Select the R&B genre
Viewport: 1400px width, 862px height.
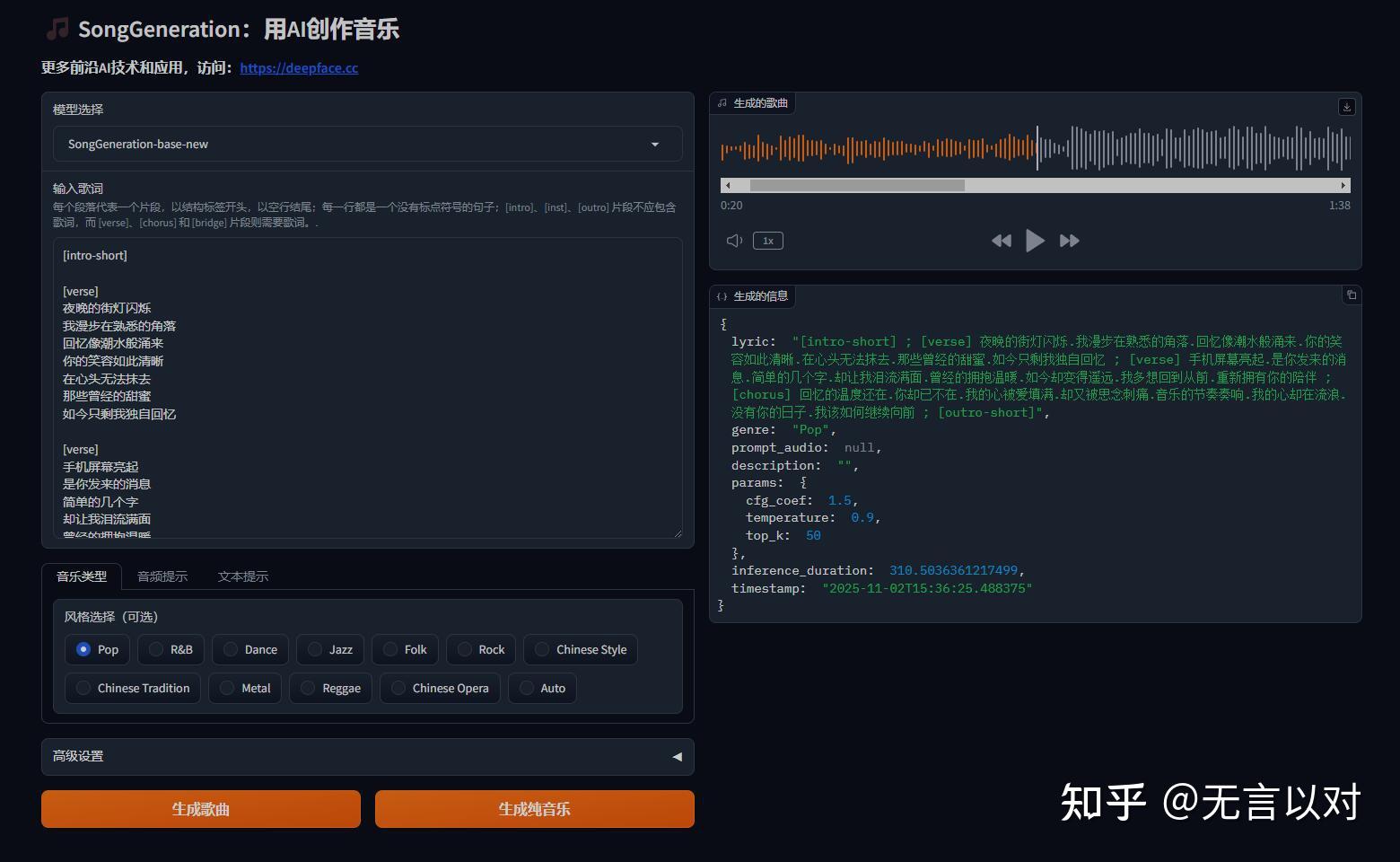pyautogui.click(x=171, y=649)
